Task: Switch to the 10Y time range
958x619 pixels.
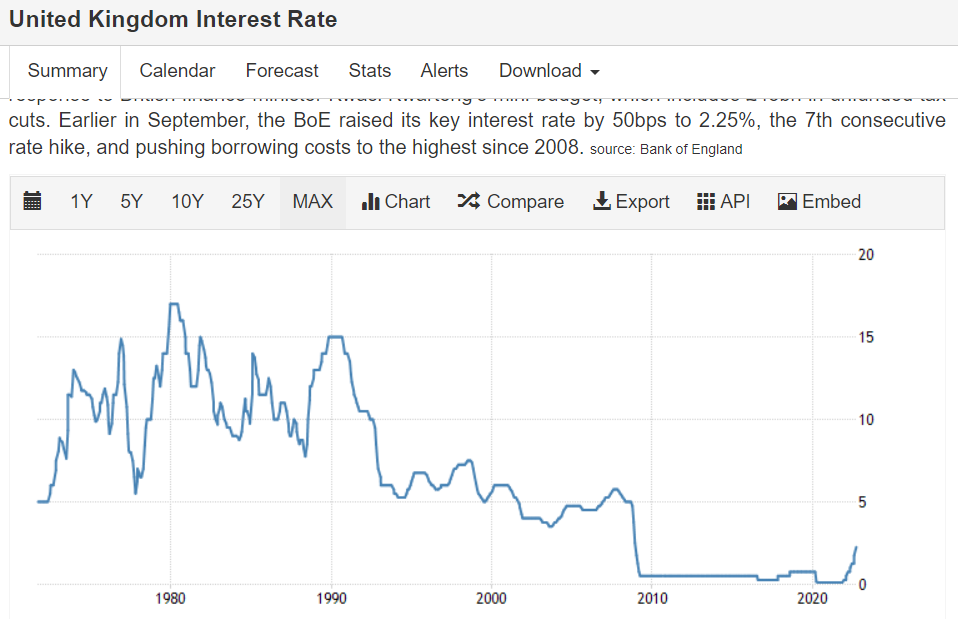Action: coord(187,202)
